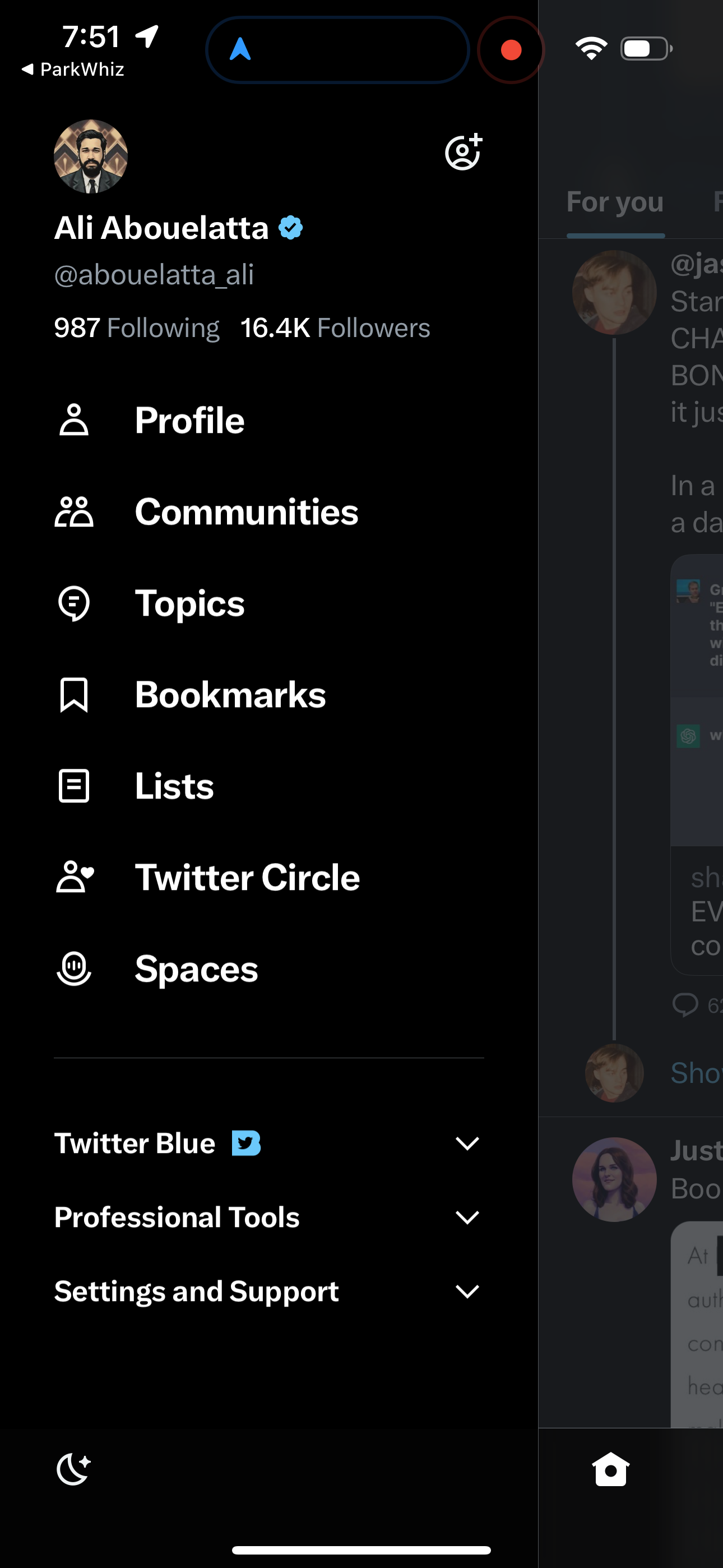Expand Settings and Support
This screenshot has height=1568, width=723.
click(x=466, y=1292)
